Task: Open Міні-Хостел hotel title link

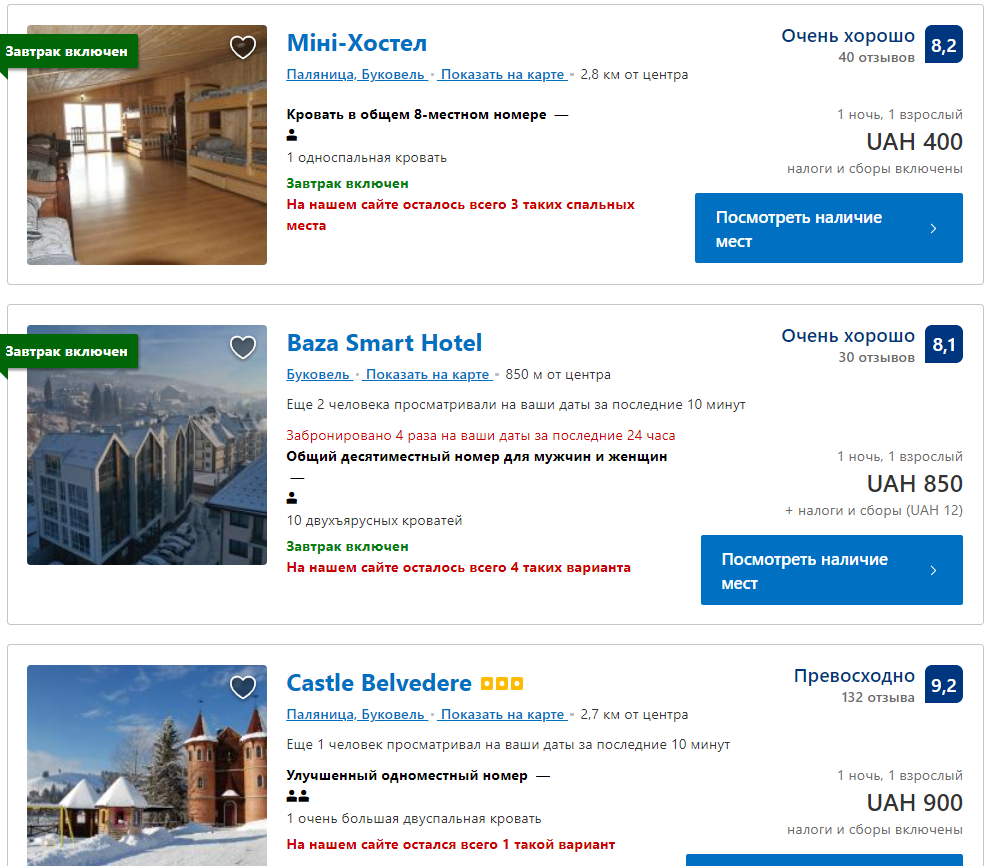Action: point(357,43)
